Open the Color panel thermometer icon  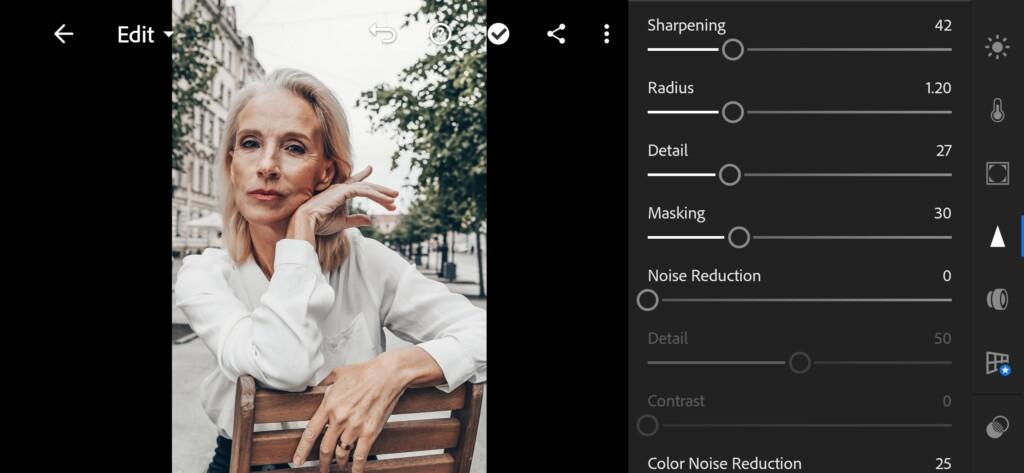pyautogui.click(x=997, y=110)
